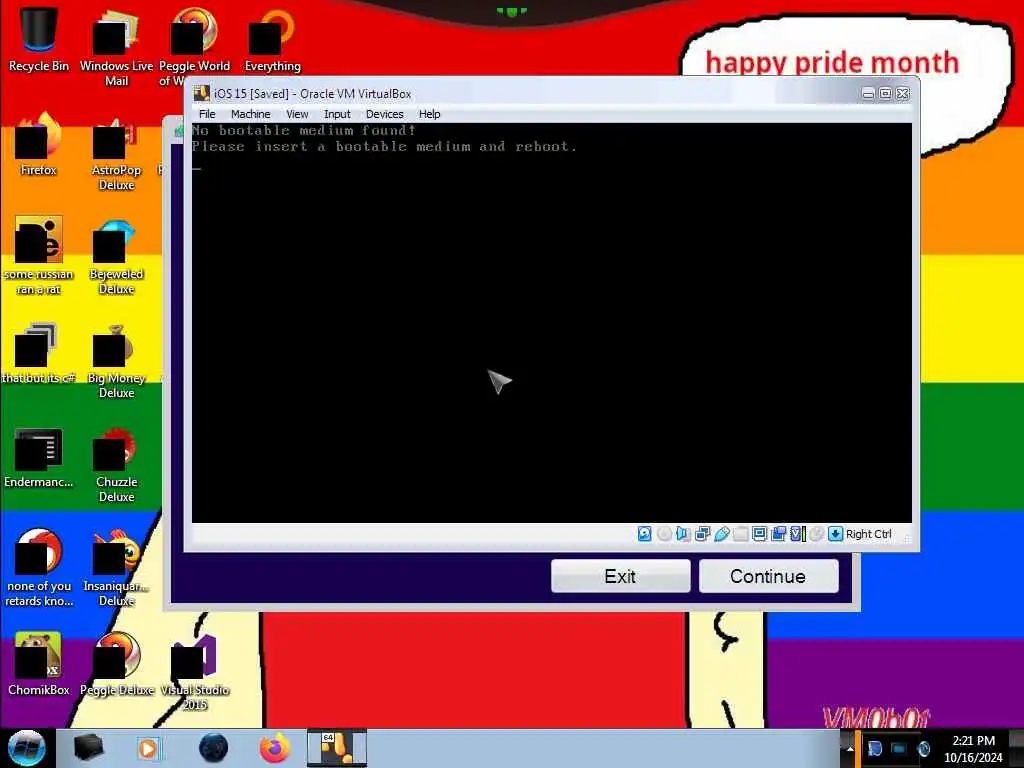Click the Firefox icon in the taskbar
The width and height of the screenshot is (1024, 768).
(275, 748)
